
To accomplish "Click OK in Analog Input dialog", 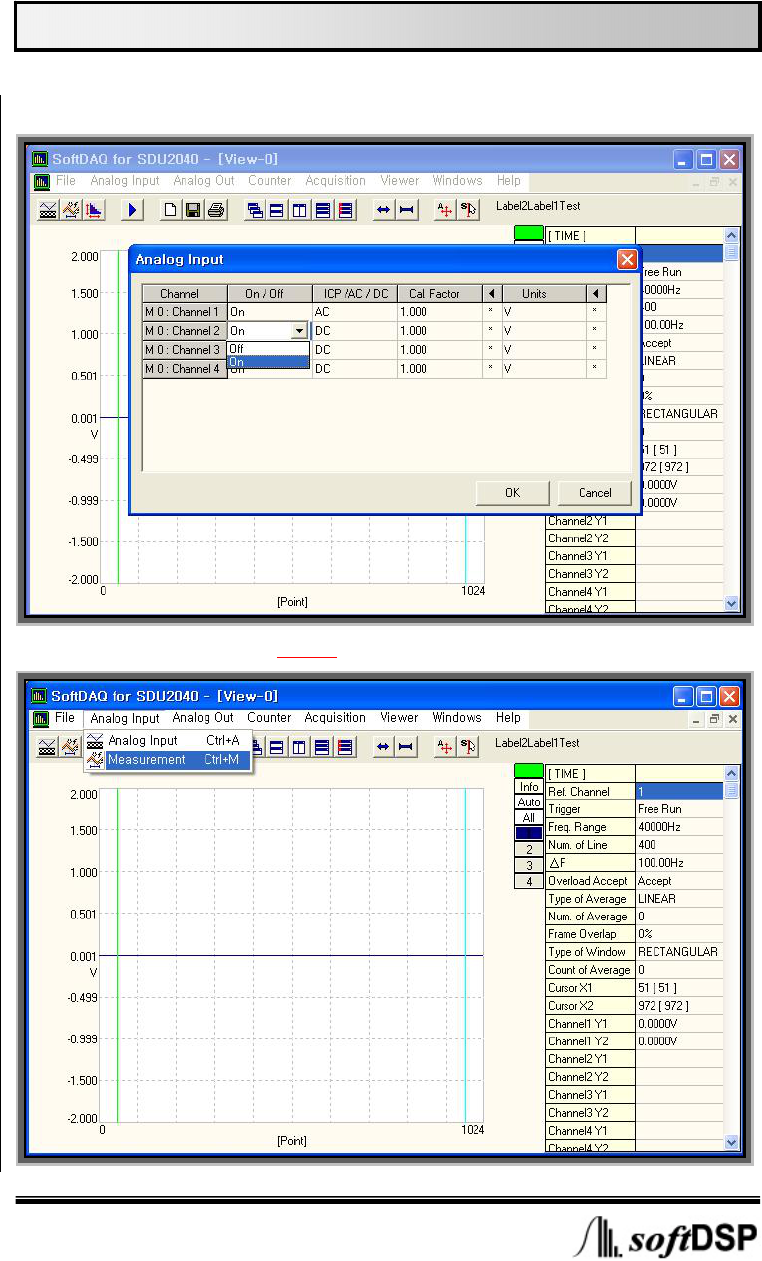I will 512,493.
